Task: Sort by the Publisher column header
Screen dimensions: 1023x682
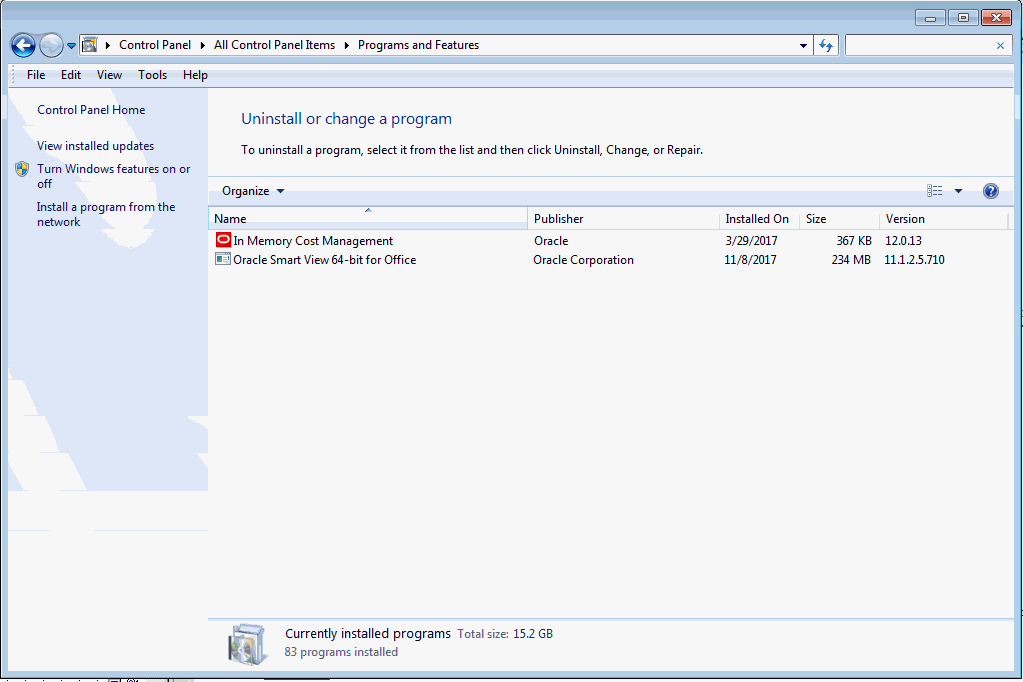Action: coord(623,219)
